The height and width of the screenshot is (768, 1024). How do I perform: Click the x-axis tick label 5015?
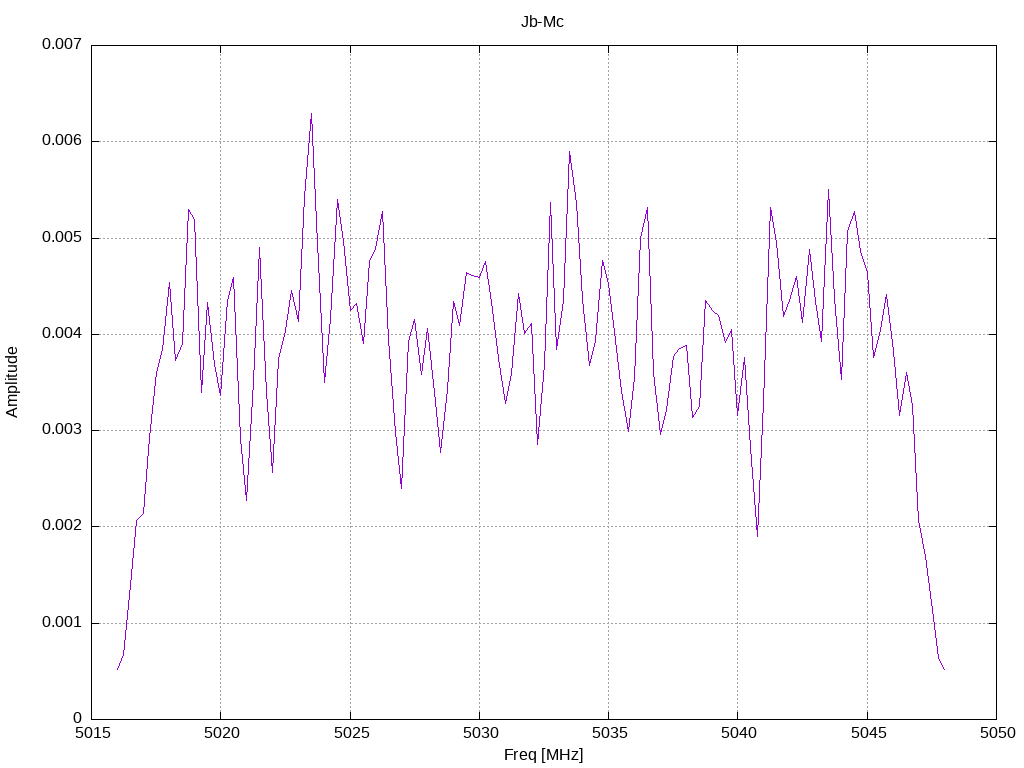(92, 733)
